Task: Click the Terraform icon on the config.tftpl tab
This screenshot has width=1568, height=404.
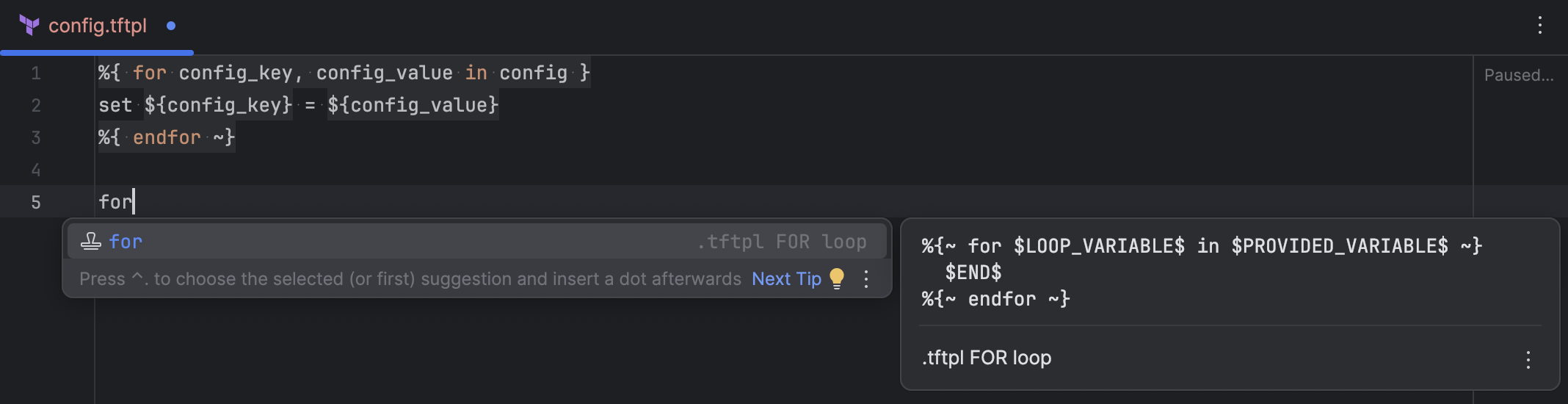Action: click(x=29, y=26)
